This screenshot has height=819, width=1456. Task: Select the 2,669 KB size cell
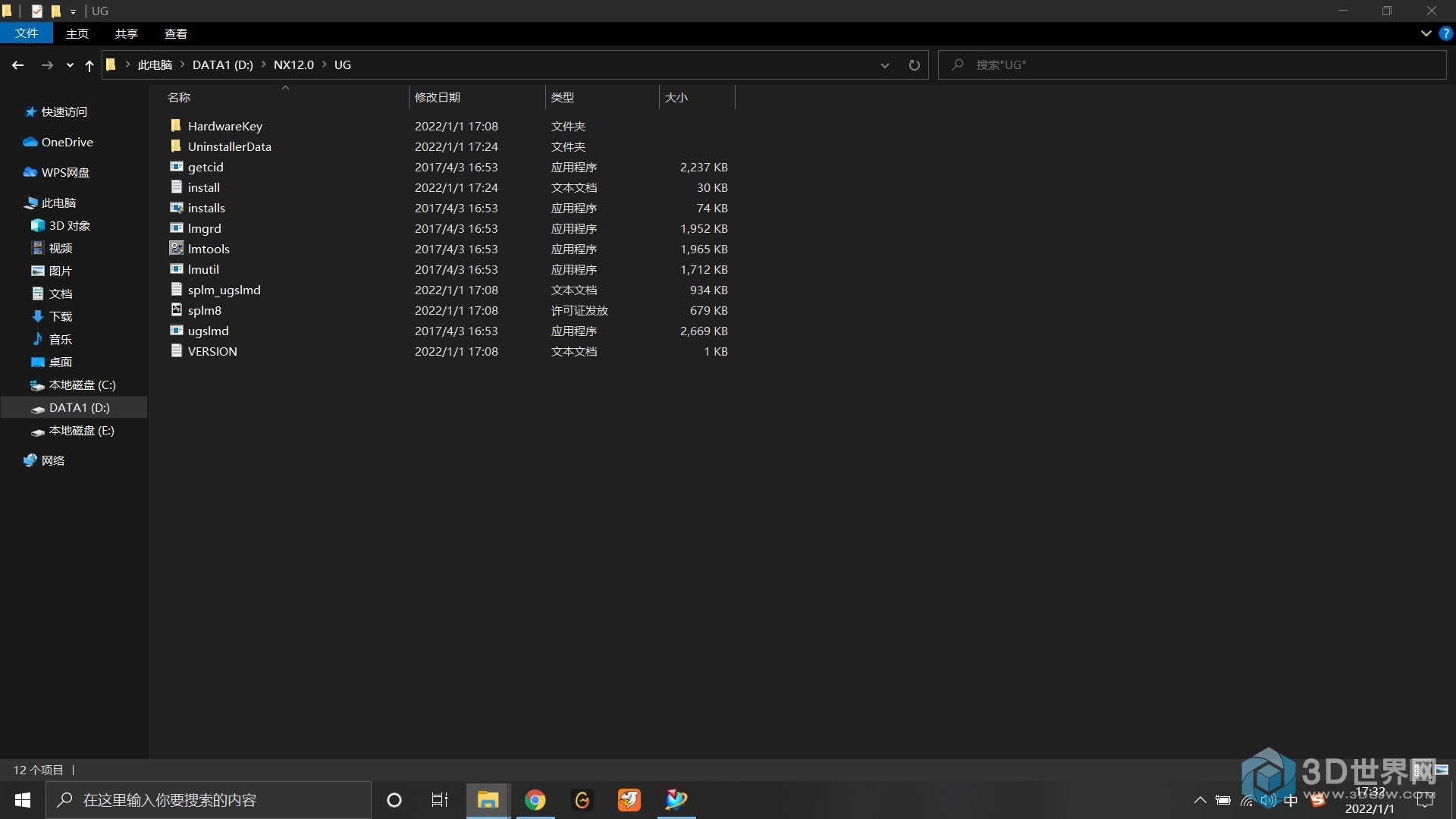[704, 331]
